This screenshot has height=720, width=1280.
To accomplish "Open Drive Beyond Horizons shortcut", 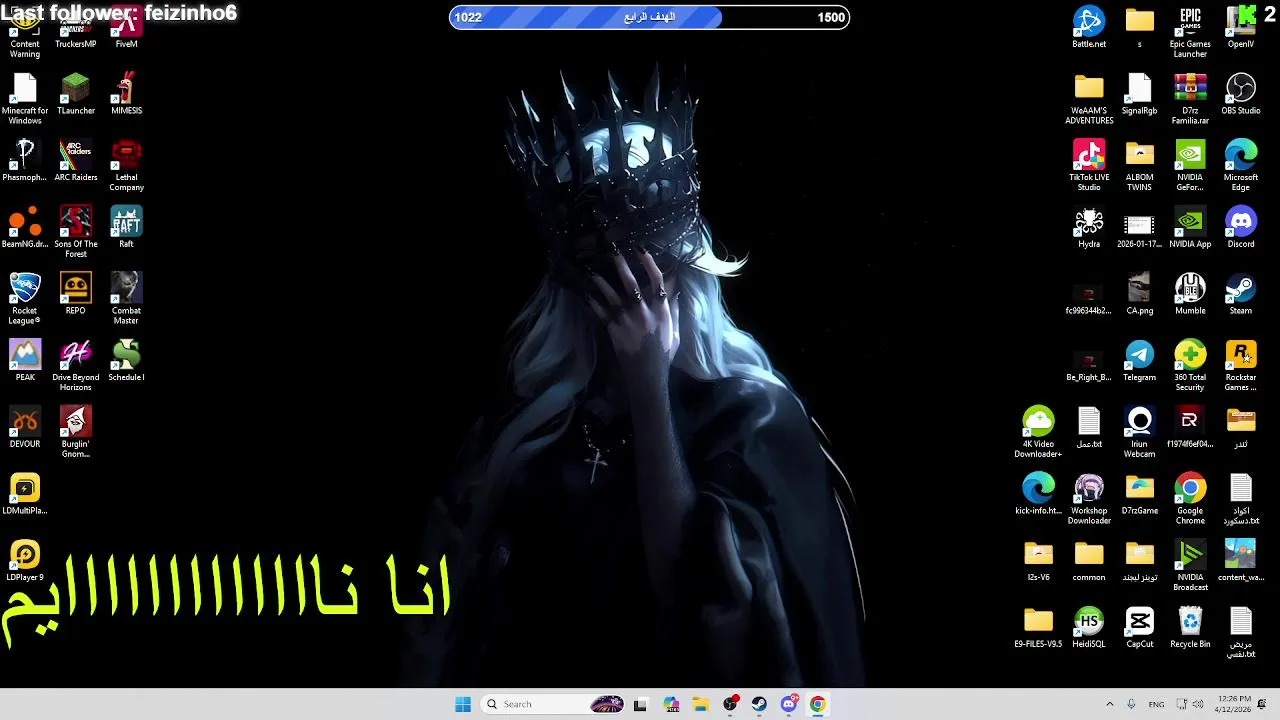I will tap(76, 365).
